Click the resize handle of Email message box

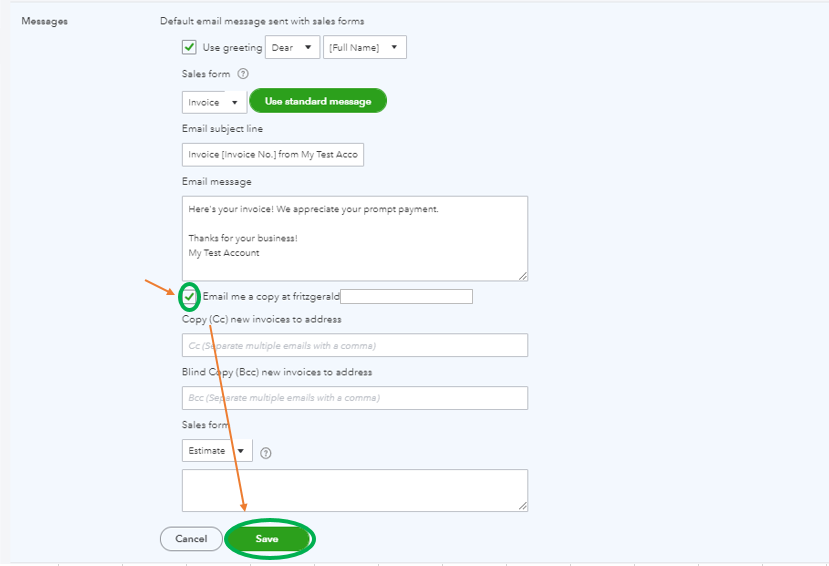click(522, 276)
